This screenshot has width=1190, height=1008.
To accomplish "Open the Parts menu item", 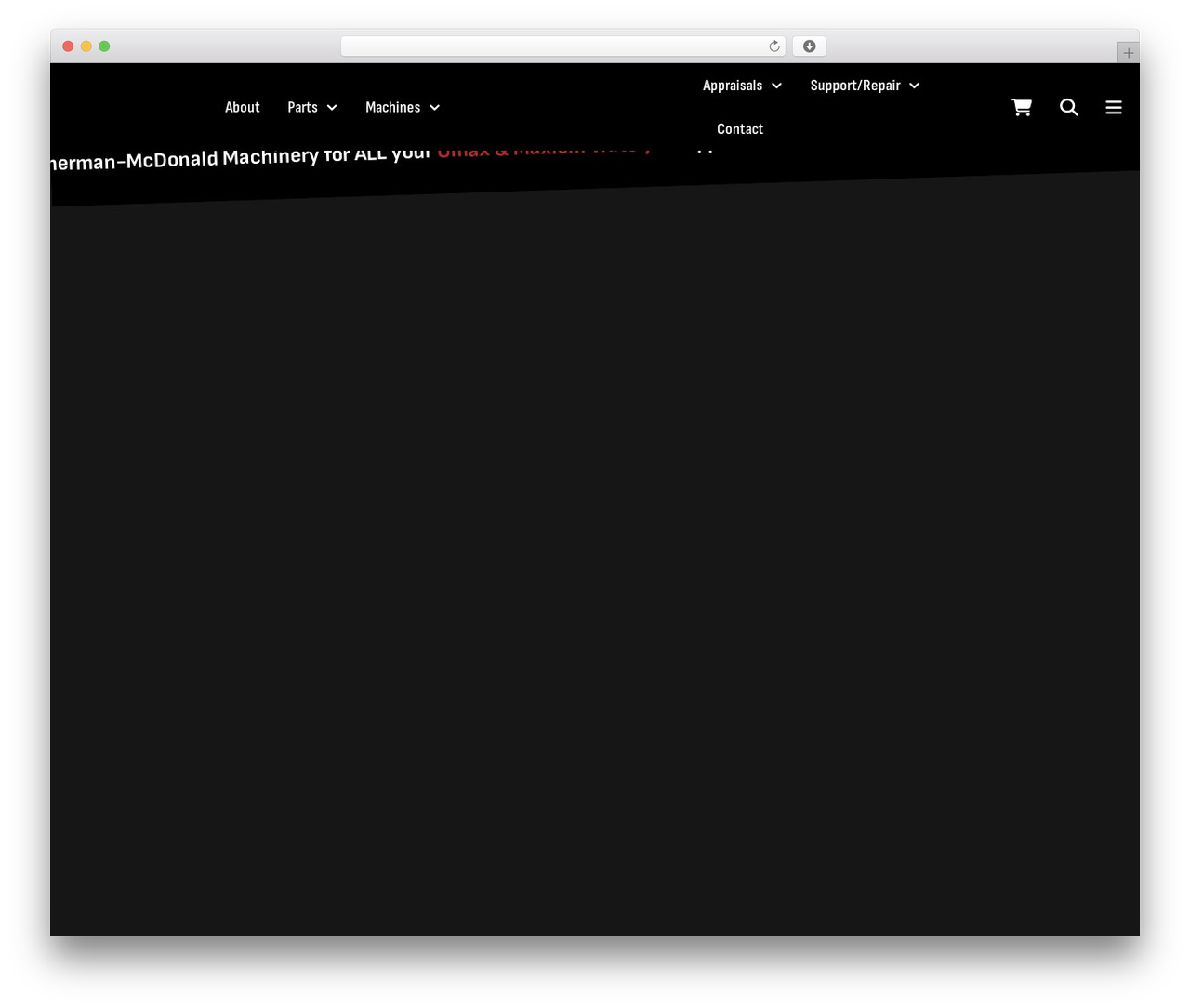I will click(x=302, y=108).
